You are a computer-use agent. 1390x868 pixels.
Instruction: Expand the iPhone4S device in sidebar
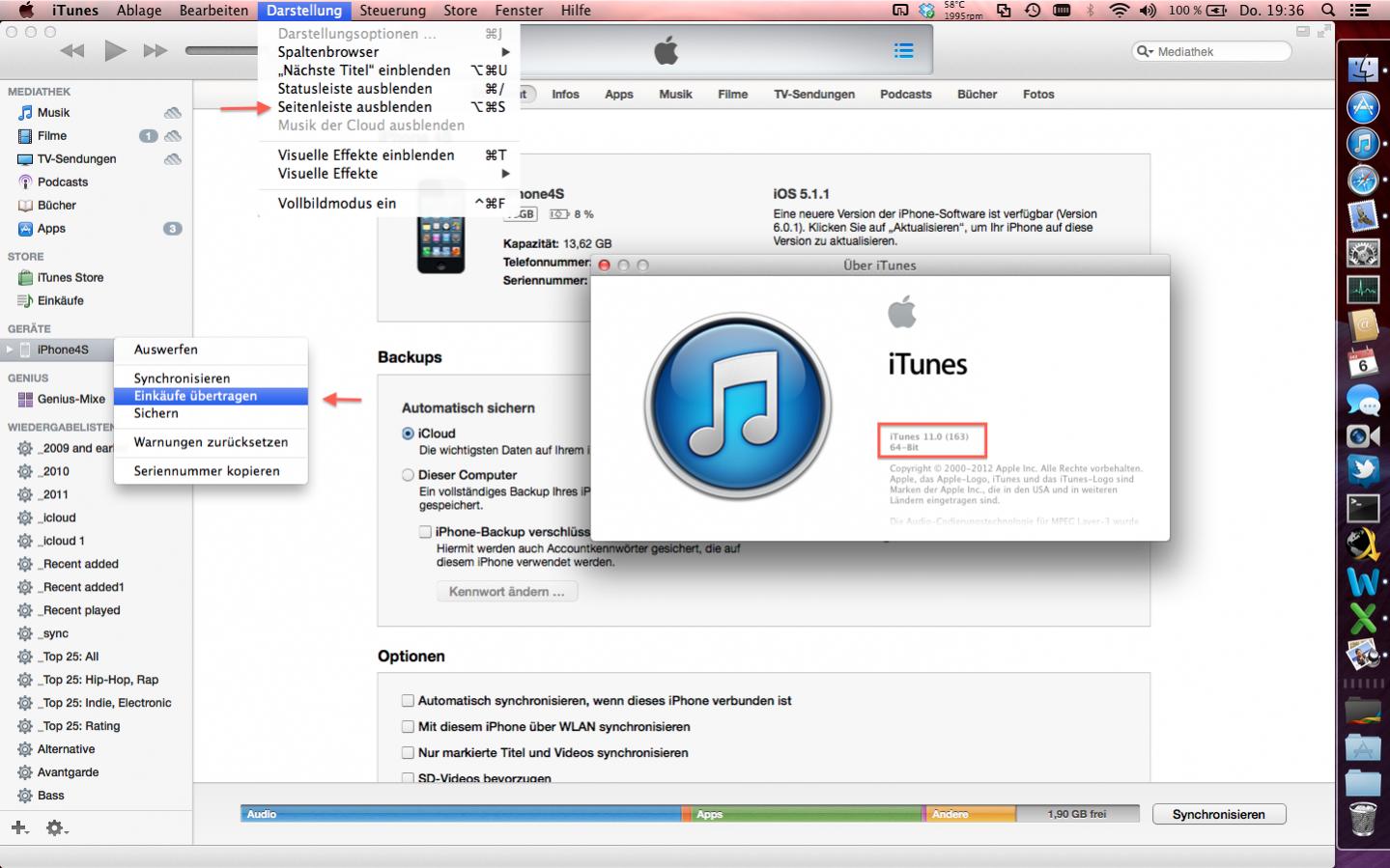pos(10,350)
